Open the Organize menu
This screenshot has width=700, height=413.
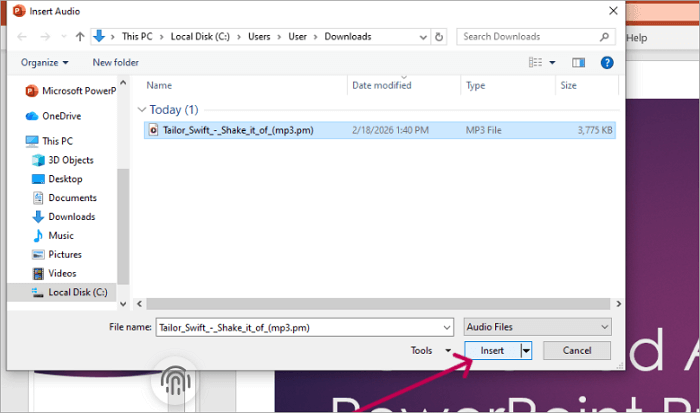(44, 63)
